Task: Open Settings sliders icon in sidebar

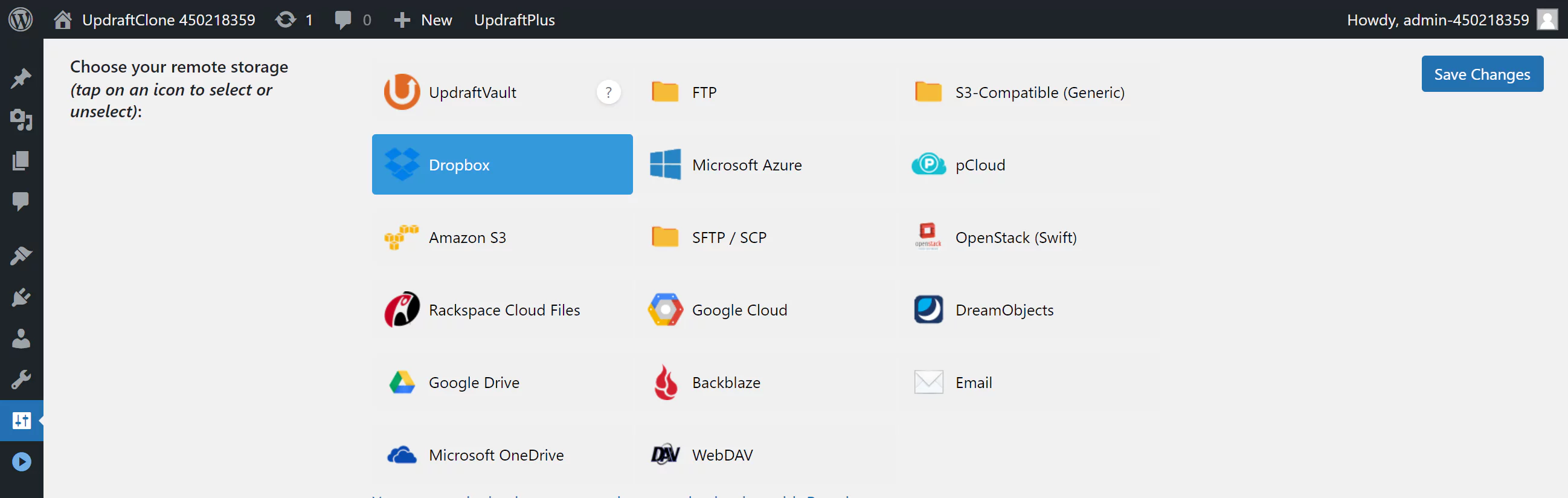Action: [x=21, y=420]
